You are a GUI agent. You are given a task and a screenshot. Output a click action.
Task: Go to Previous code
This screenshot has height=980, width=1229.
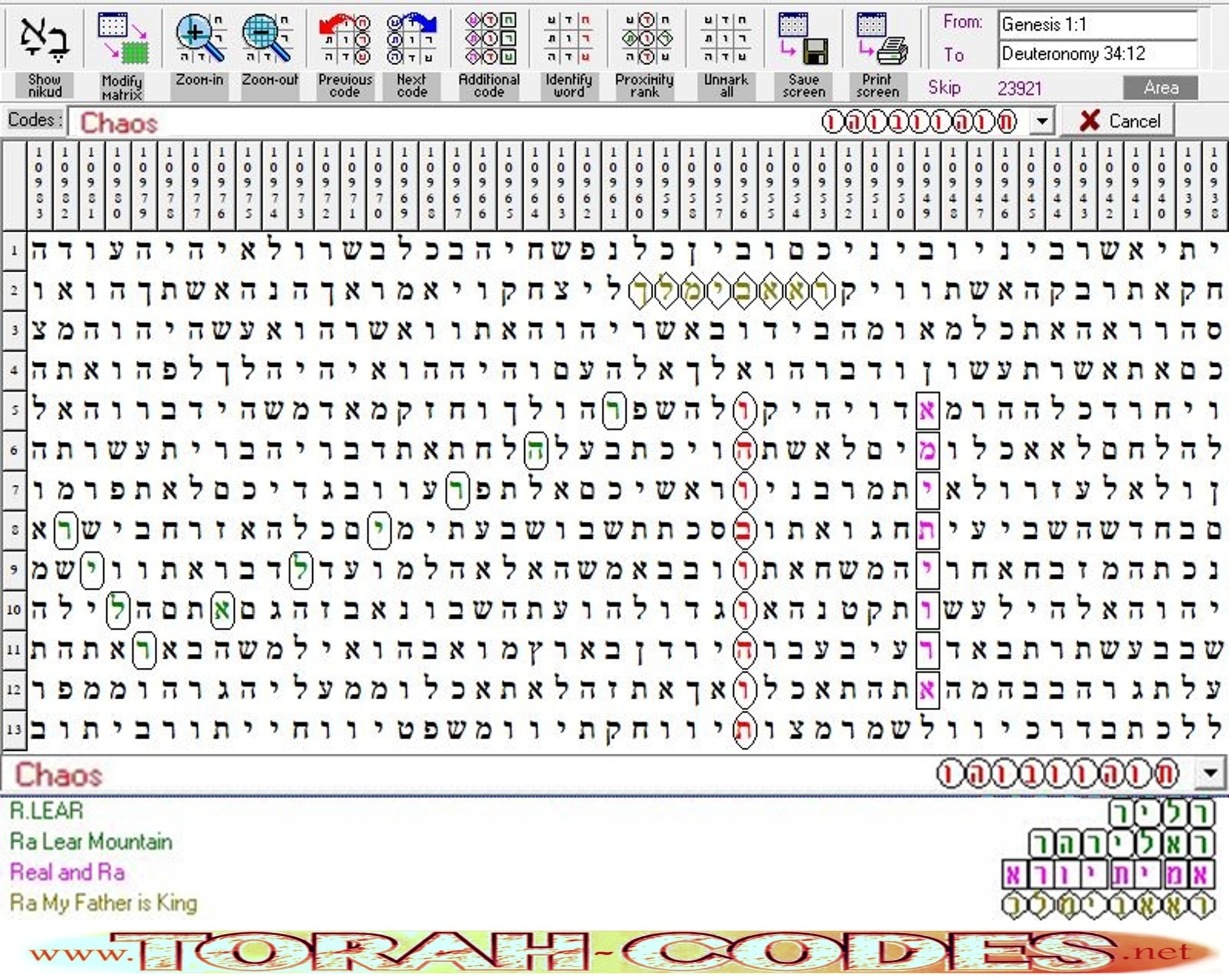pos(345,39)
